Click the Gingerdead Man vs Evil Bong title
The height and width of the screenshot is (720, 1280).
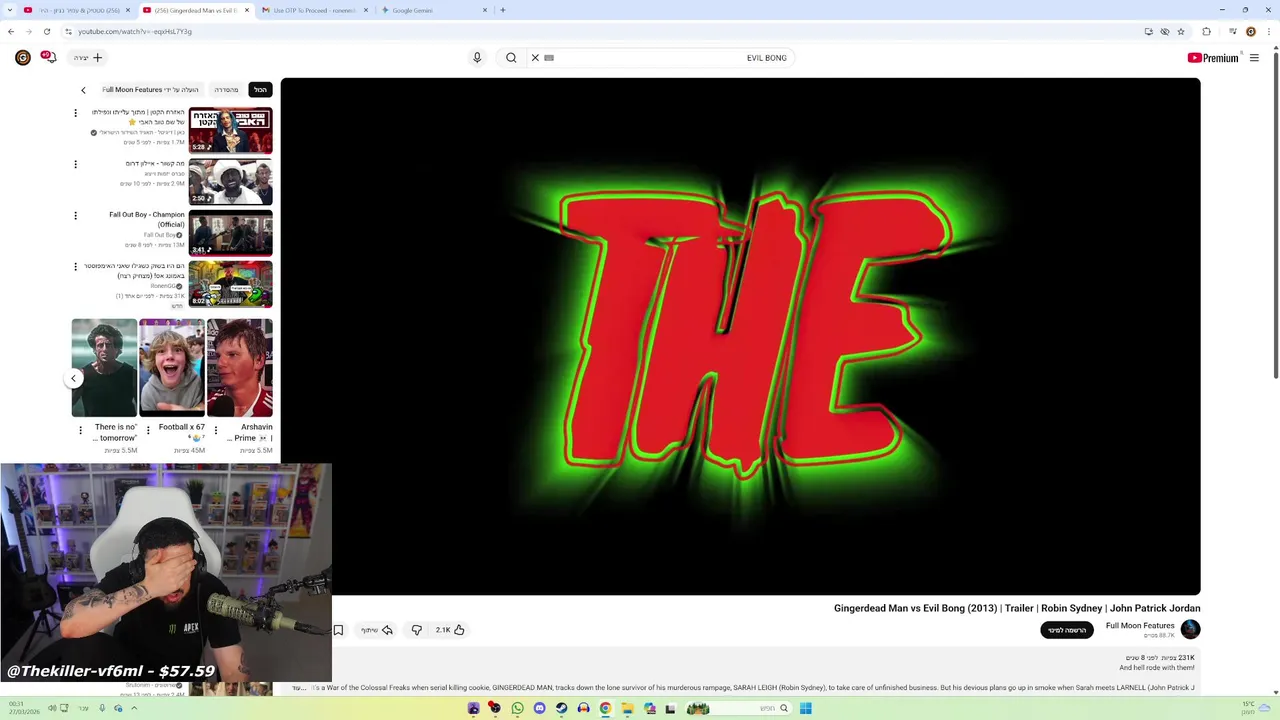[x=1017, y=608]
